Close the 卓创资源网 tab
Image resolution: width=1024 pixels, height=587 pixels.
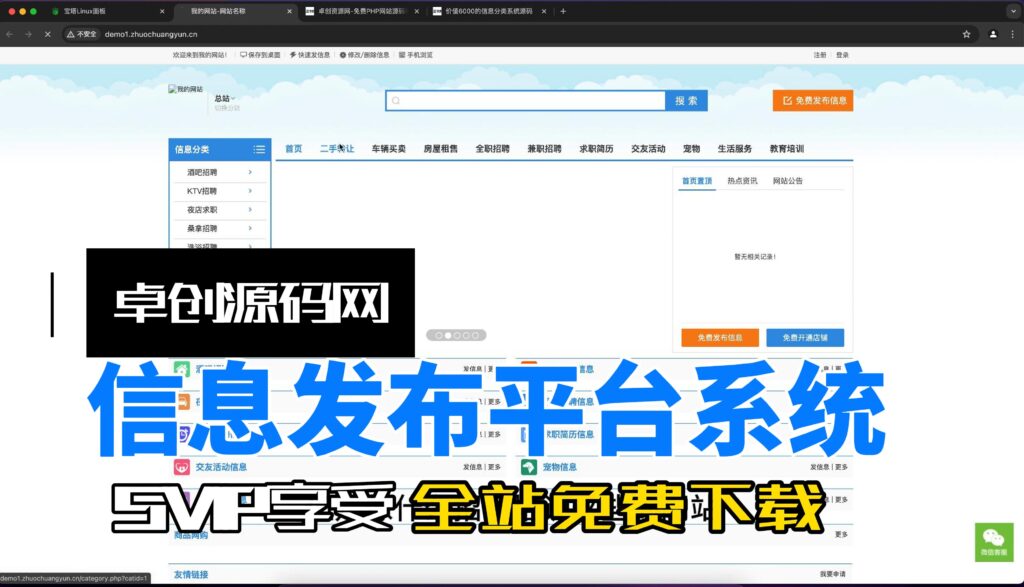[x=417, y=11]
